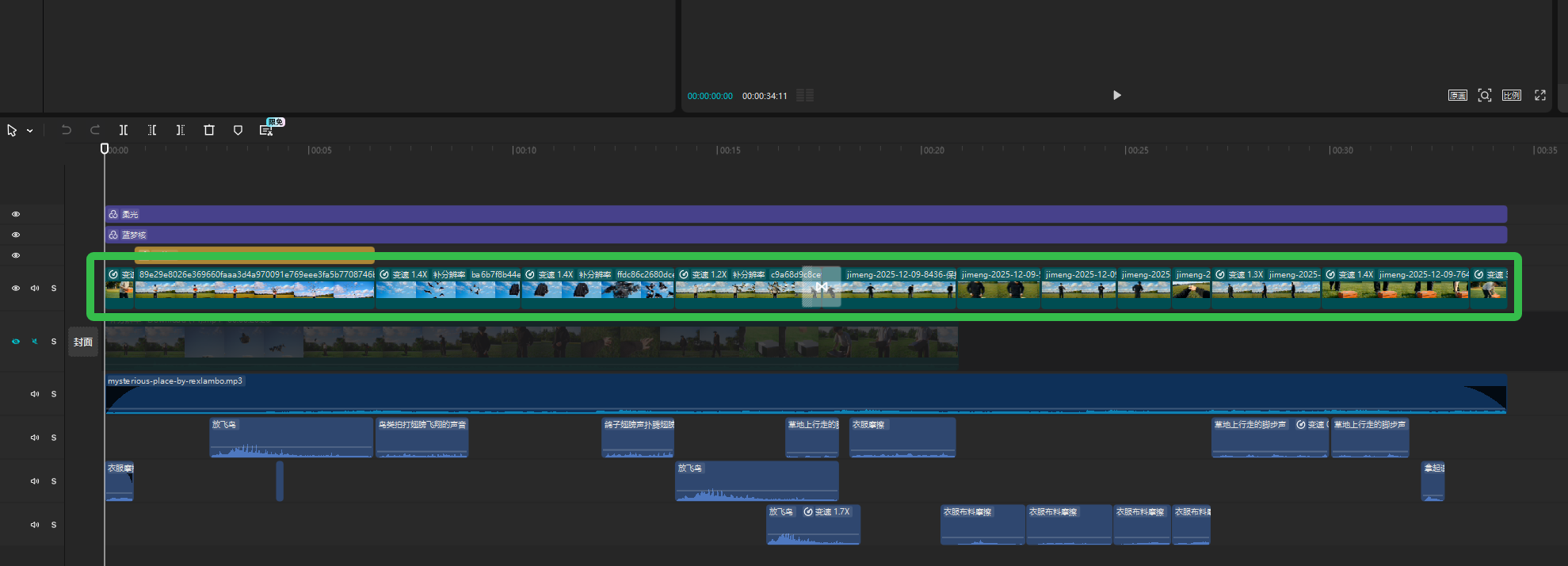Viewport: 1568px width, 566px height.
Task: Click the 限免 smart trim icon
Action: 267,130
